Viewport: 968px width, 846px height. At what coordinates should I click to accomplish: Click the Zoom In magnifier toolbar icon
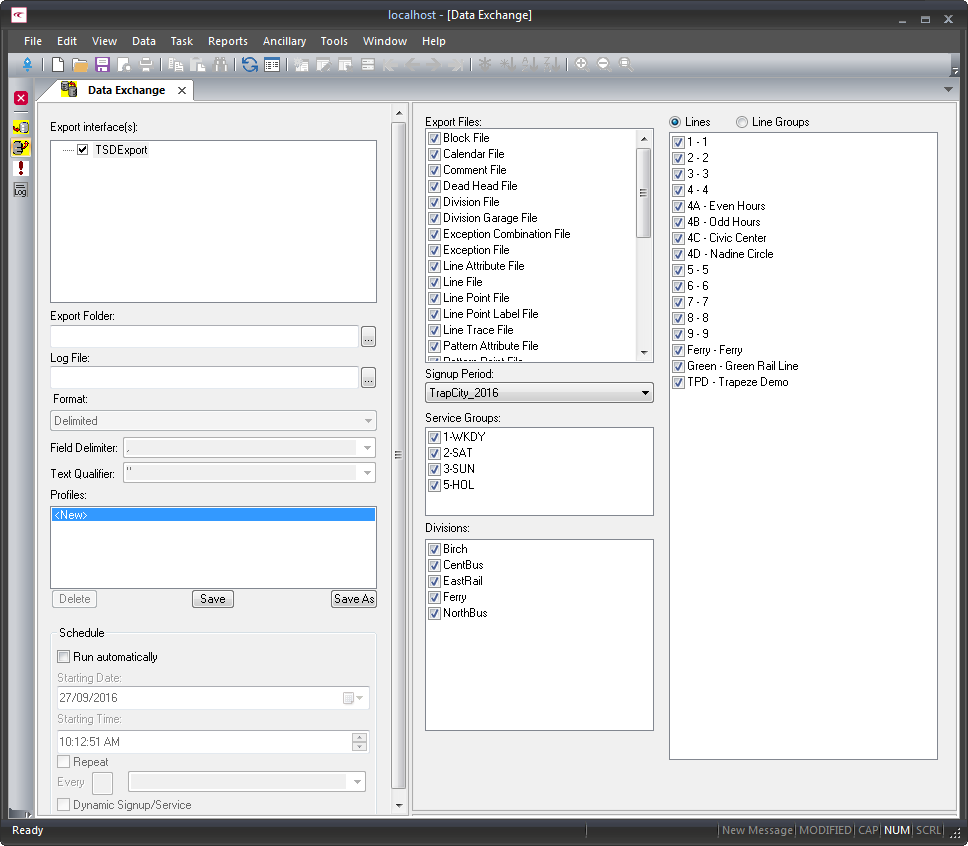(581, 63)
